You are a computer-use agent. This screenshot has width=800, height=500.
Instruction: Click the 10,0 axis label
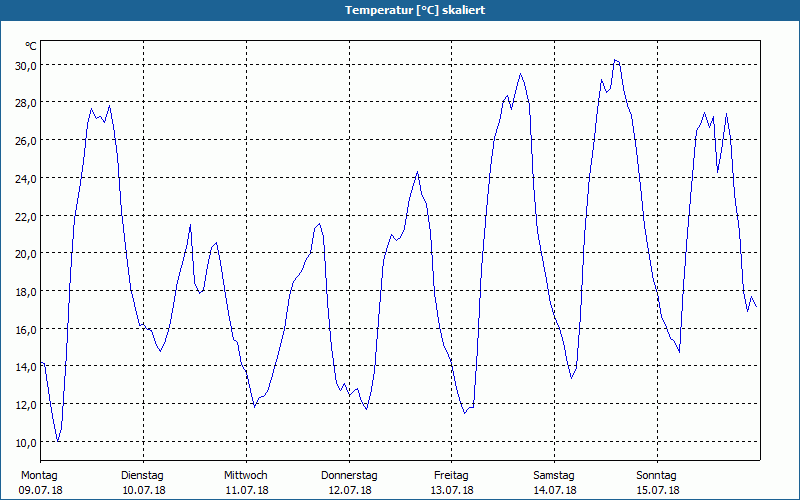click(26, 442)
